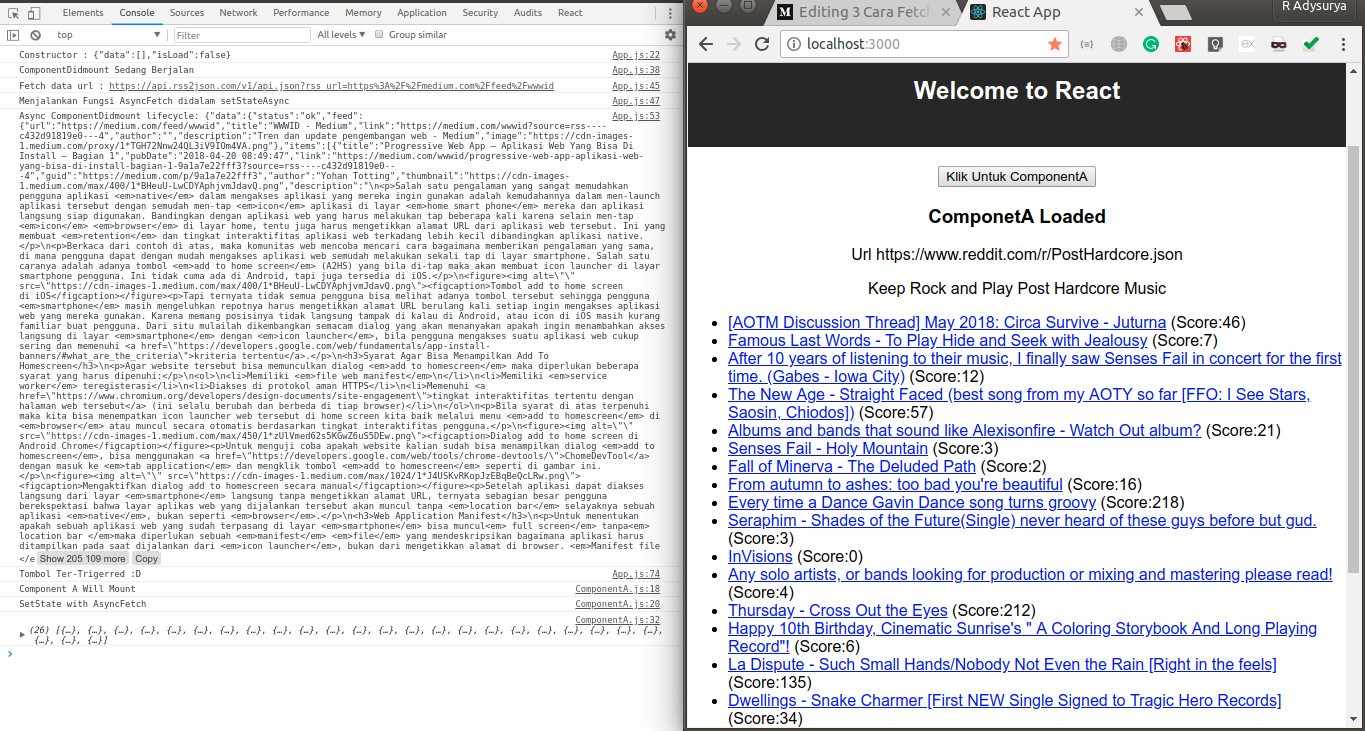Open the Senses Fail - Holy Mountain link
Image resolution: width=1365 pixels, height=731 pixels.
(827, 448)
